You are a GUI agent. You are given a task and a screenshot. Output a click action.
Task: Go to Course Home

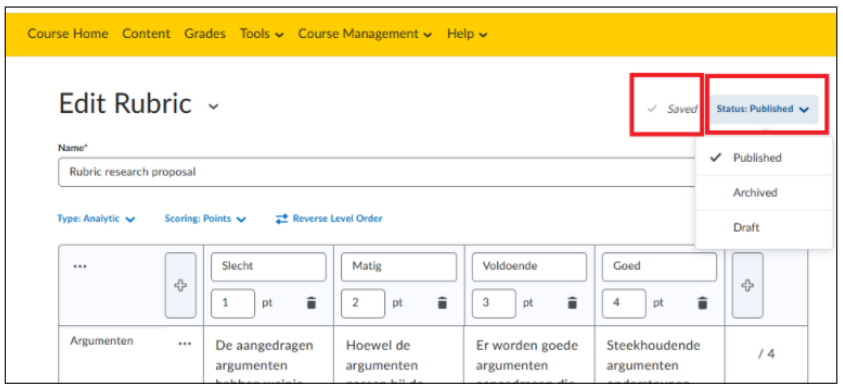(x=68, y=34)
